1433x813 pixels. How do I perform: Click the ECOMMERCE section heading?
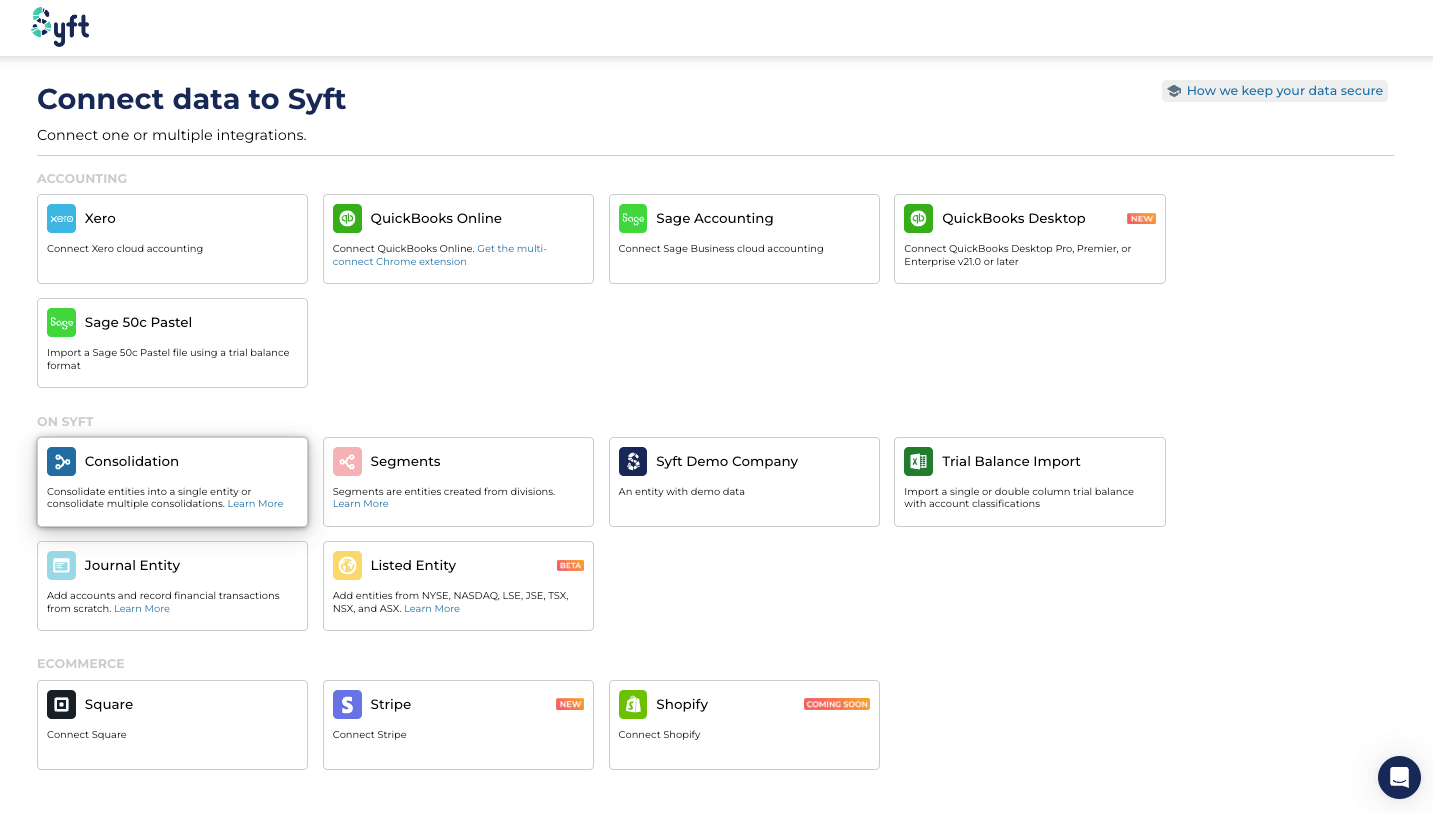(81, 664)
